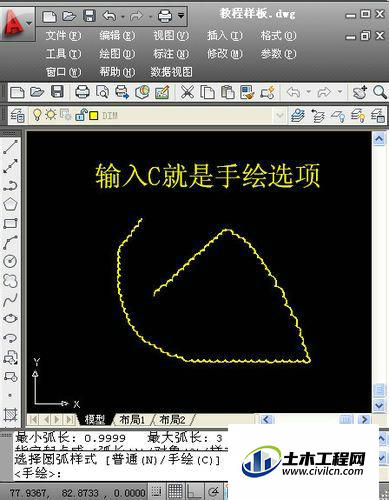
Task: Switch to the 布局1 layout tab
Action: [132, 419]
